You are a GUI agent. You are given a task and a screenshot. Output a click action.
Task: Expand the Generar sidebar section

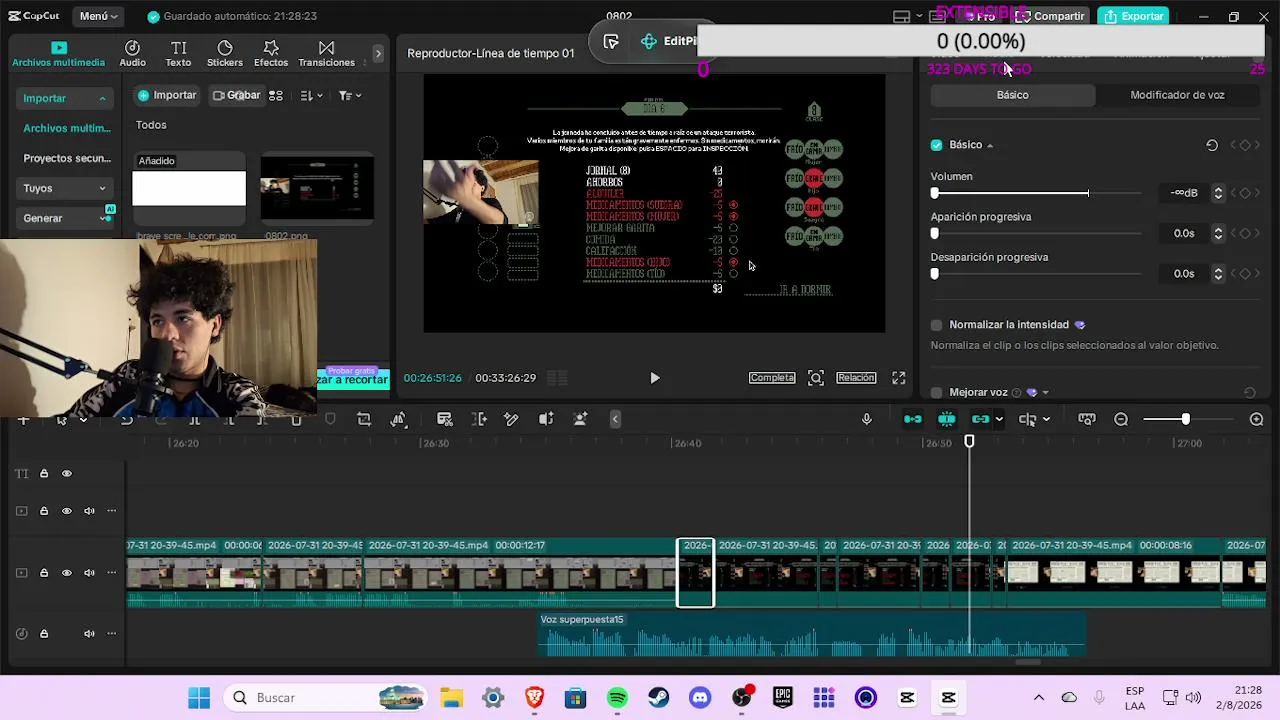pos(66,218)
